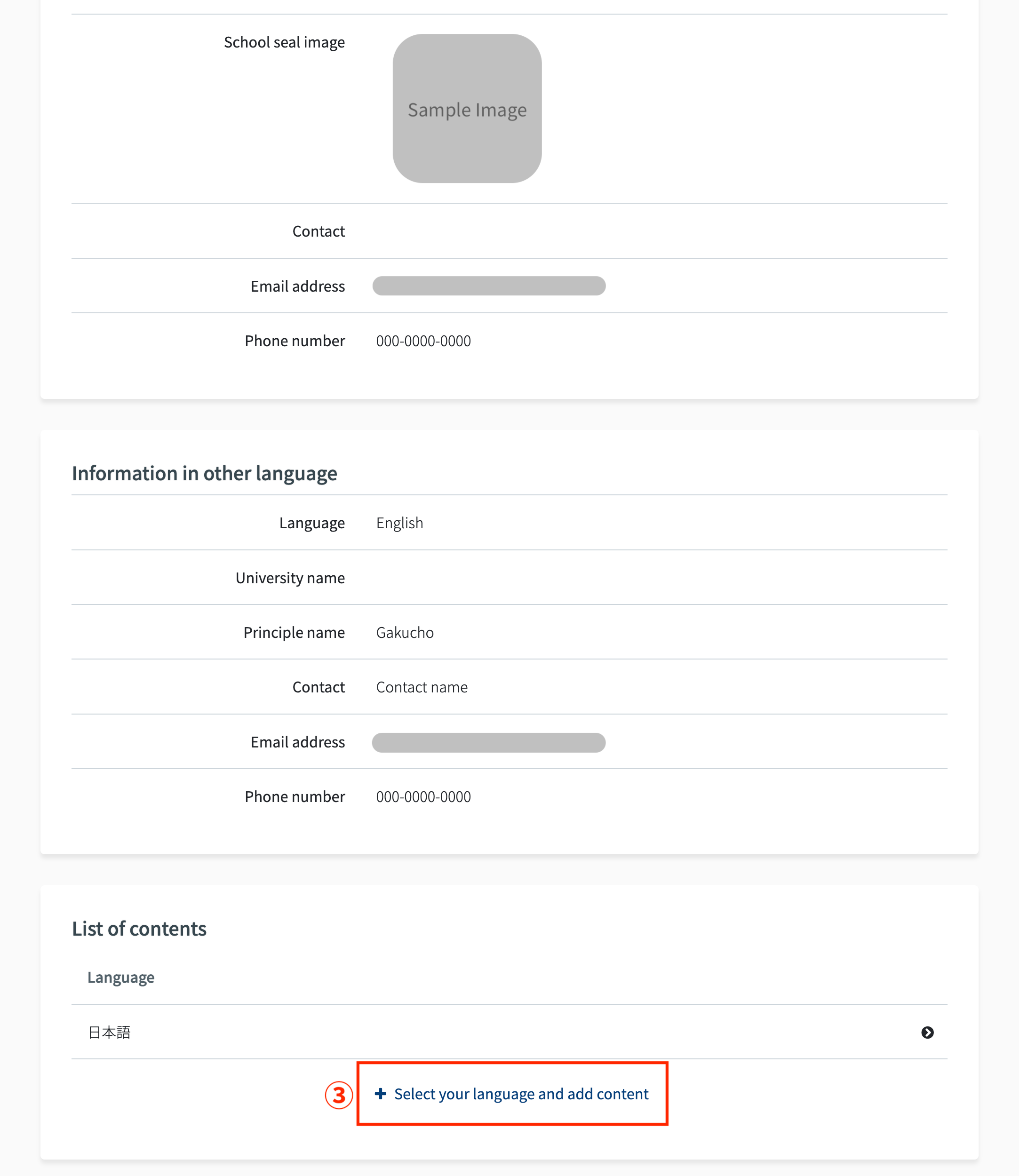
Task: Open the 日本語 language content row
Action: coord(109,1032)
